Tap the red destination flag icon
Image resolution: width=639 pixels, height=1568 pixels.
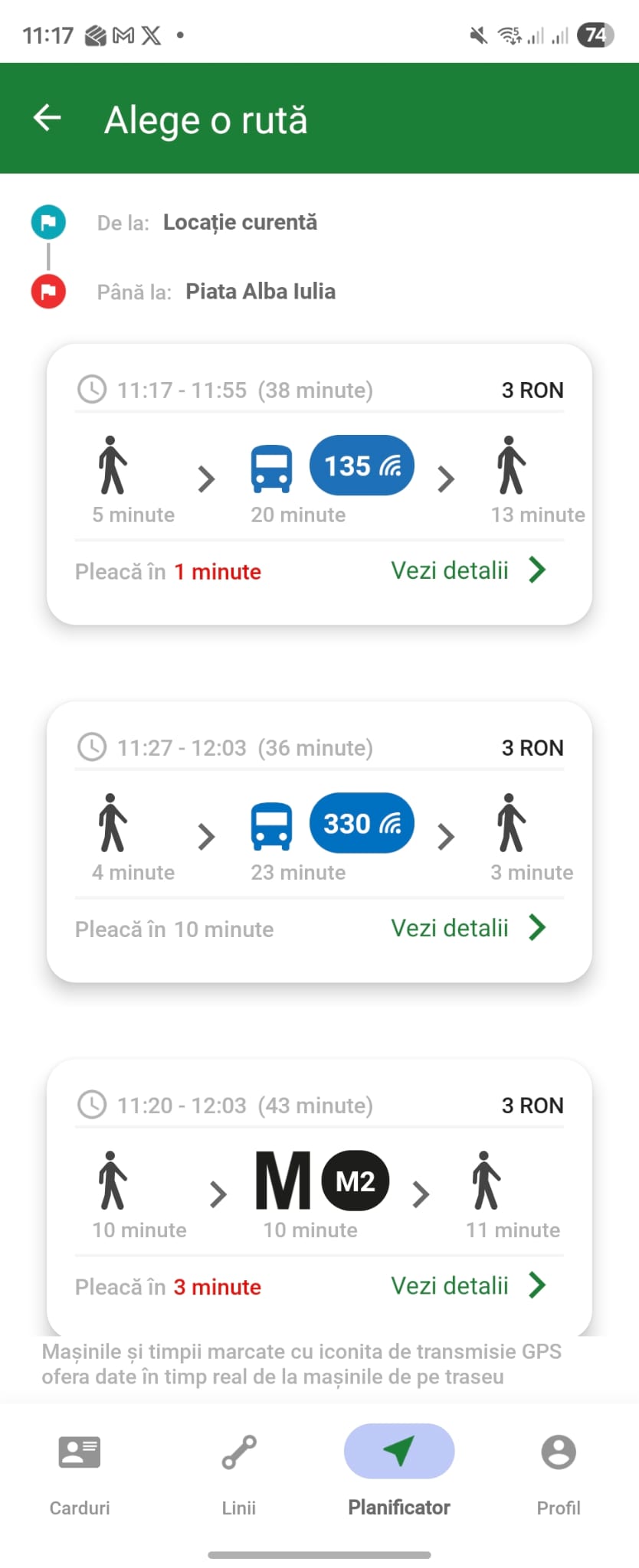pos(48,292)
